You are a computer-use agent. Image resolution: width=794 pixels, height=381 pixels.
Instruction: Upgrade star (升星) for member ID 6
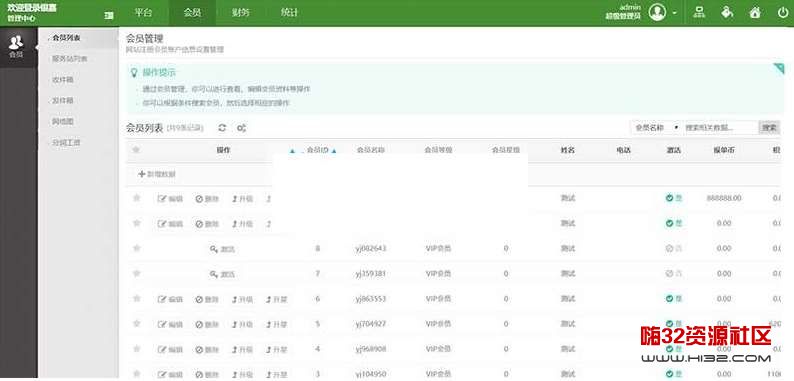(x=277, y=299)
